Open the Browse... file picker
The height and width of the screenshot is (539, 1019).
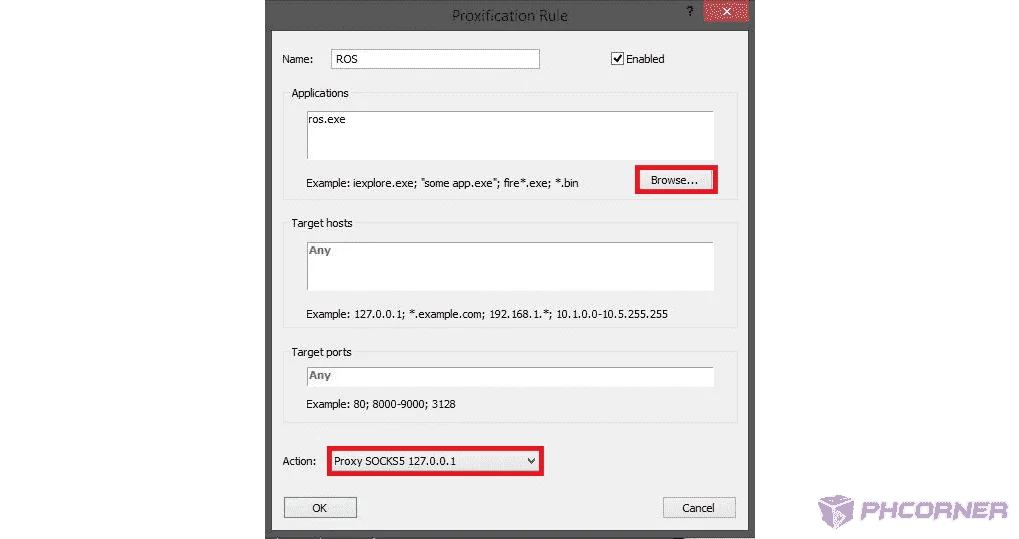coord(675,180)
